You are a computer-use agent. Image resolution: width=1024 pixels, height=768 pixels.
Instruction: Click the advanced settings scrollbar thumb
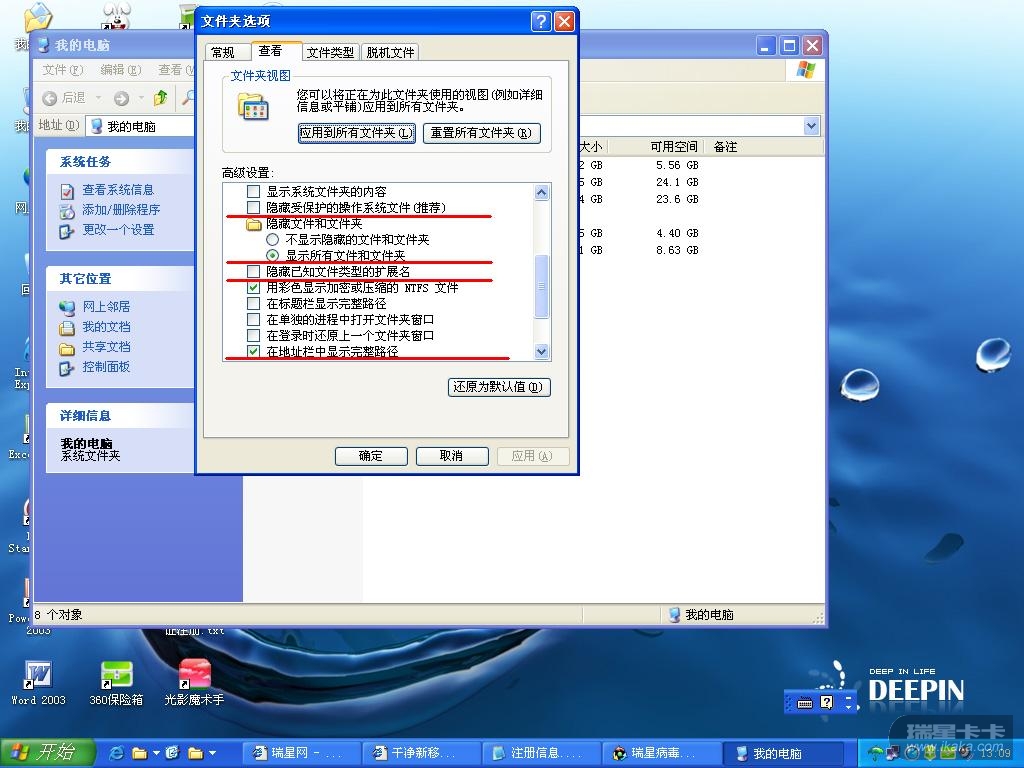click(x=541, y=286)
